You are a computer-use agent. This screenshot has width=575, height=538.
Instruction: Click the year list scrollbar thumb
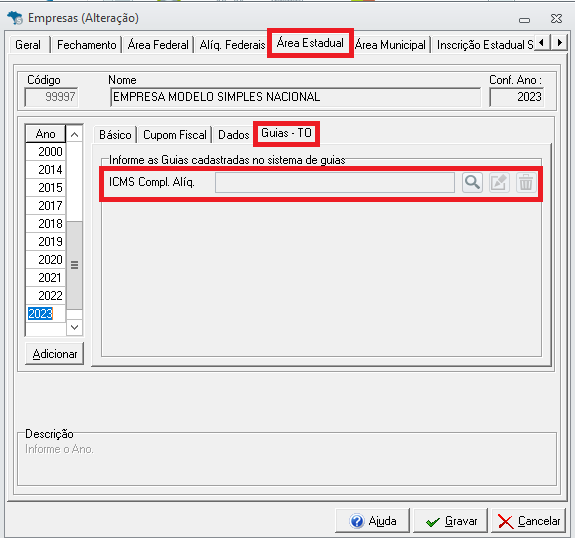tap(74, 265)
